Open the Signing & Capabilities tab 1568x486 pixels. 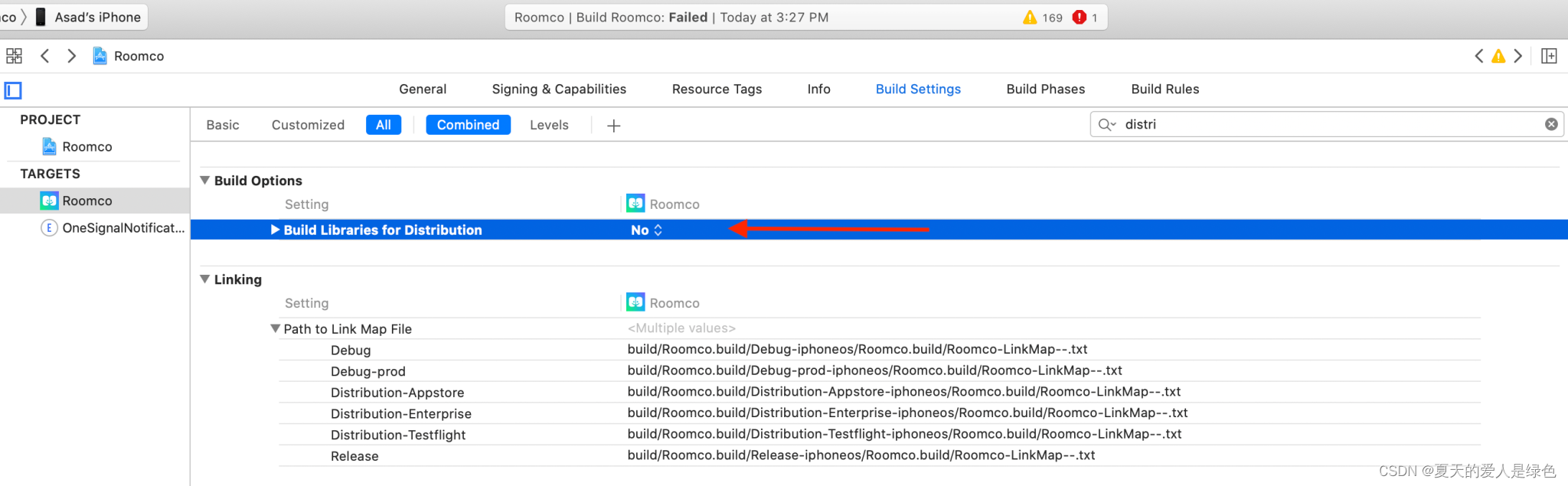click(x=559, y=89)
